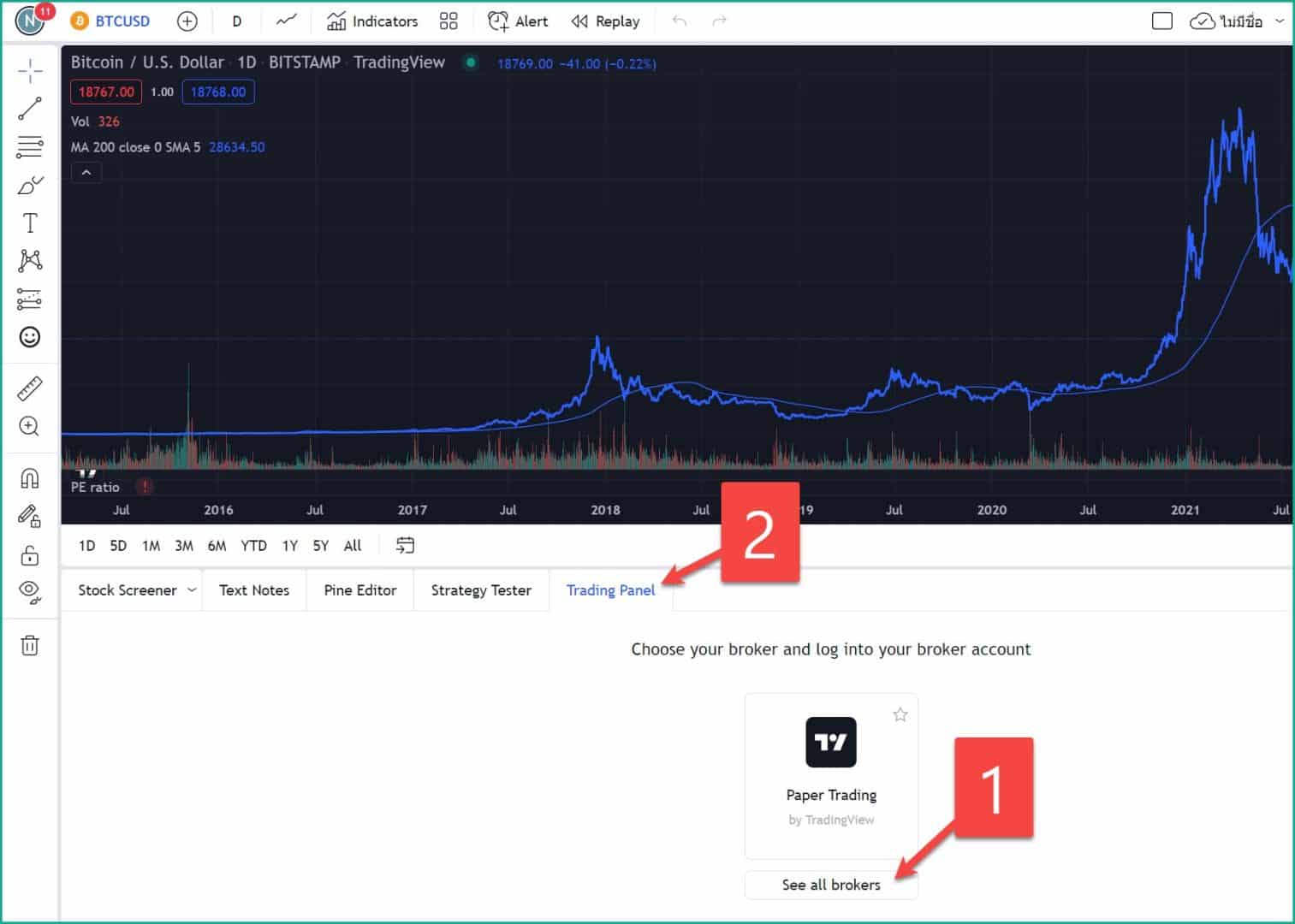Select the zoom in tool
This screenshot has height=924, width=1295.
pos(30,426)
